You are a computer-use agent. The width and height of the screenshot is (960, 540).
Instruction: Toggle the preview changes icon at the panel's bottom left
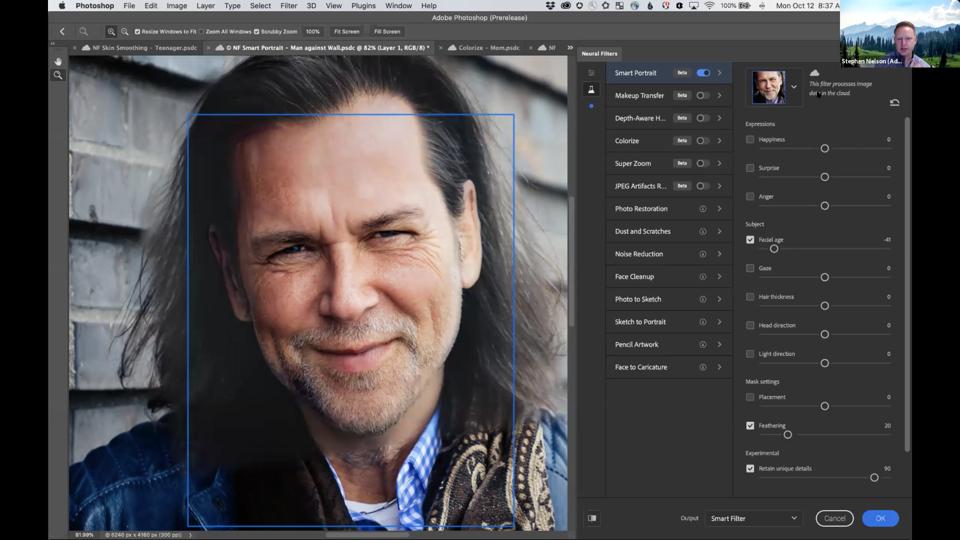click(x=592, y=518)
